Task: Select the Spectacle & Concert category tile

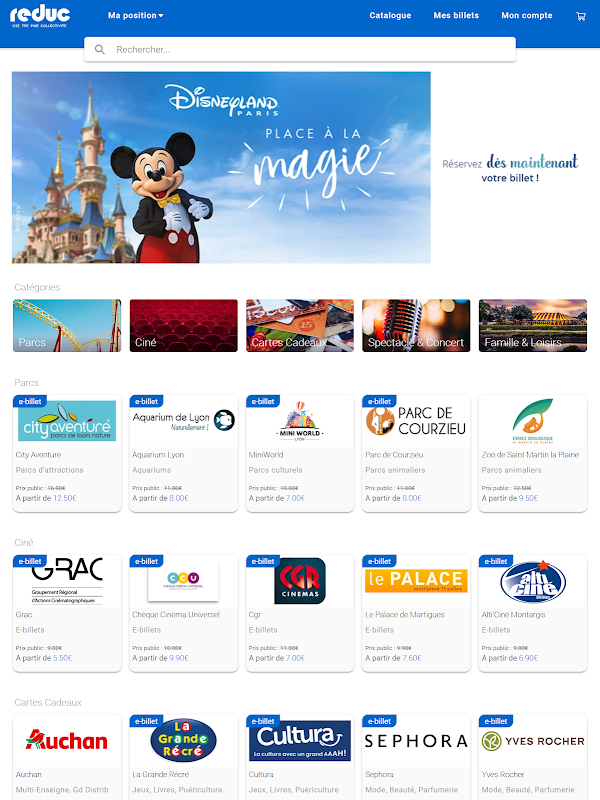Action: (x=416, y=326)
